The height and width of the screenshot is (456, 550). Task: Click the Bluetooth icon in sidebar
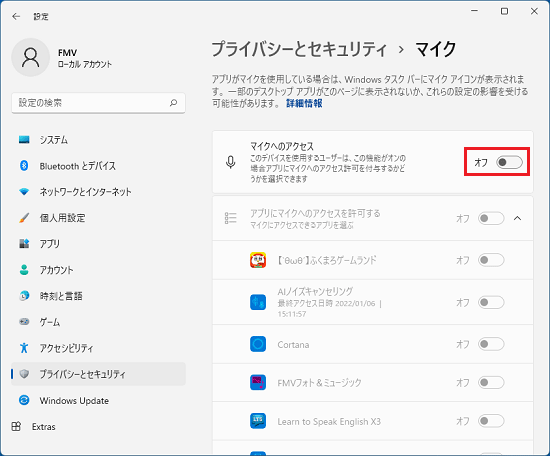24,166
